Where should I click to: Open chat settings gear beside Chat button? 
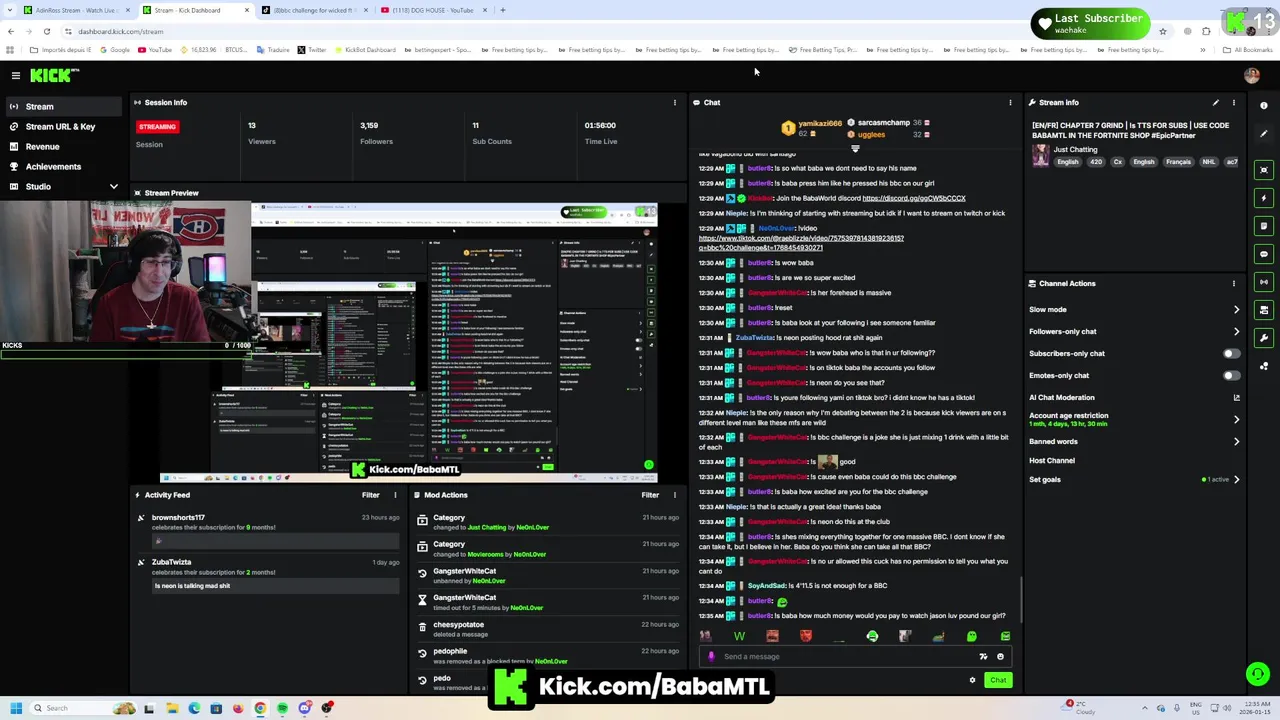click(x=972, y=680)
